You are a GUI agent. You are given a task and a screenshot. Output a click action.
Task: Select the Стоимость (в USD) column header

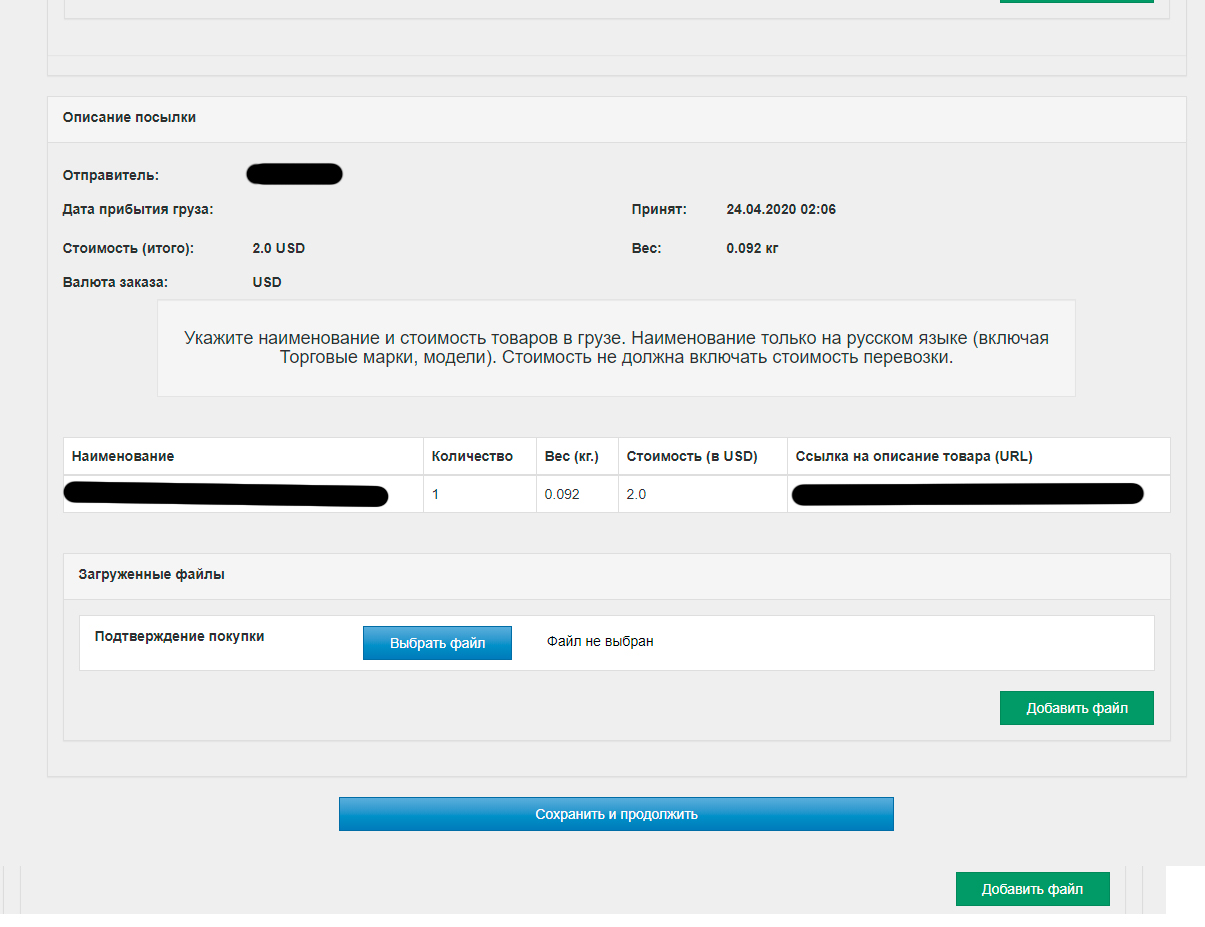click(692, 456)
